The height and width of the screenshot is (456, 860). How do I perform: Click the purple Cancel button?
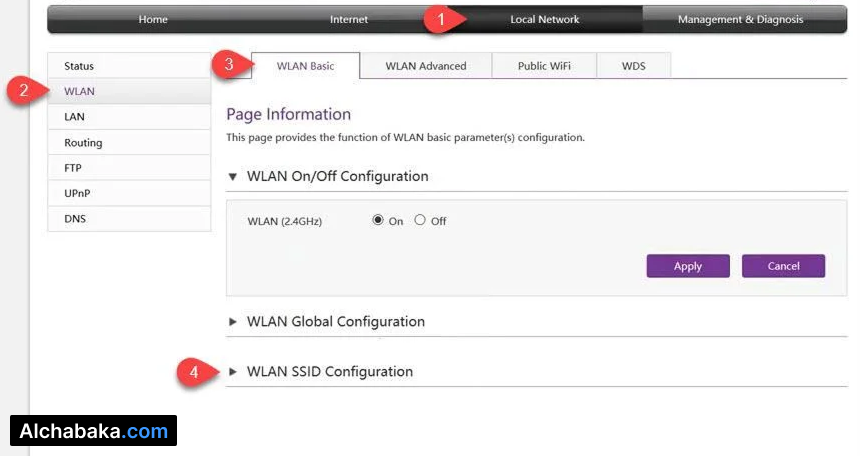[783, 266]
